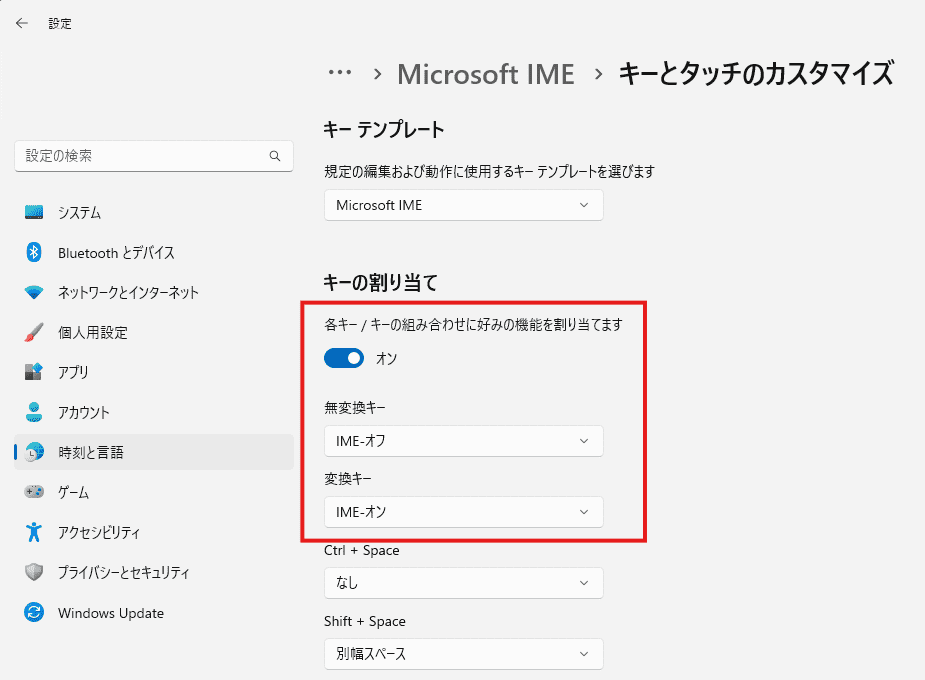This screenshot has width=925, height=680.
Task: Click the Ctrl + Space label
Action: [362, 550]
